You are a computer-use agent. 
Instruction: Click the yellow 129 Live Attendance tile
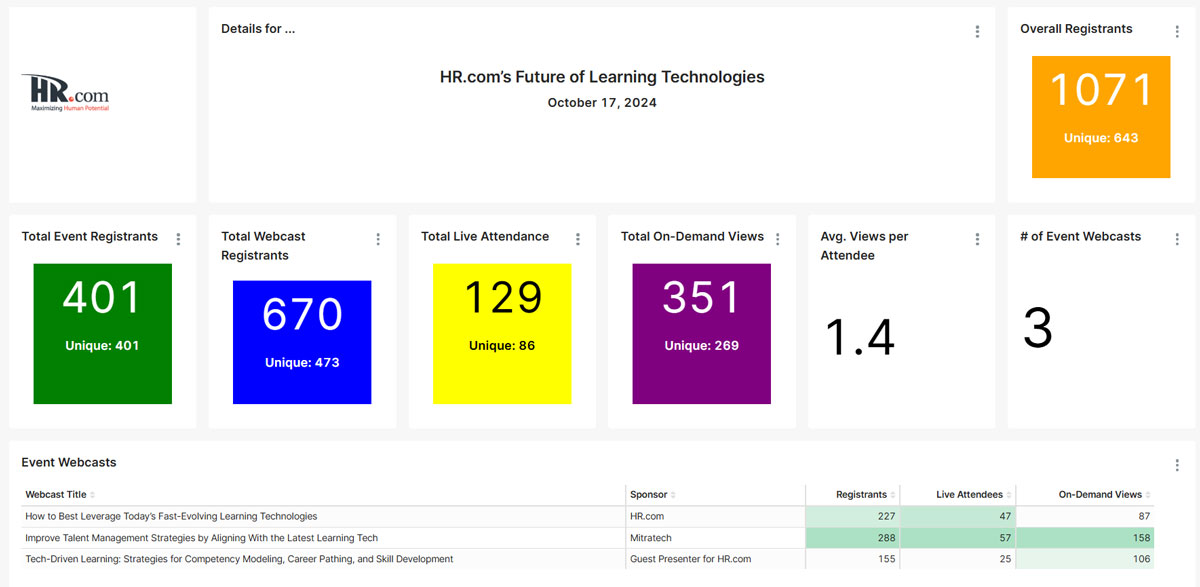coord(502,334)
